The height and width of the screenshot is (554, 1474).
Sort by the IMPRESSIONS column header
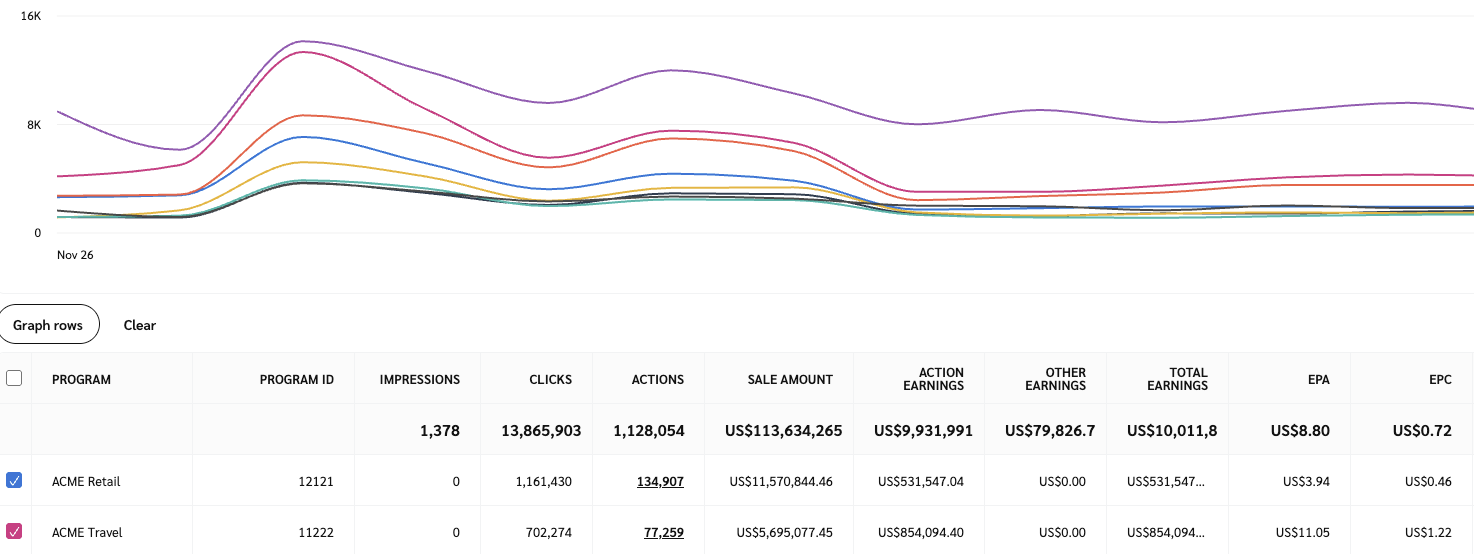[420, 379]
